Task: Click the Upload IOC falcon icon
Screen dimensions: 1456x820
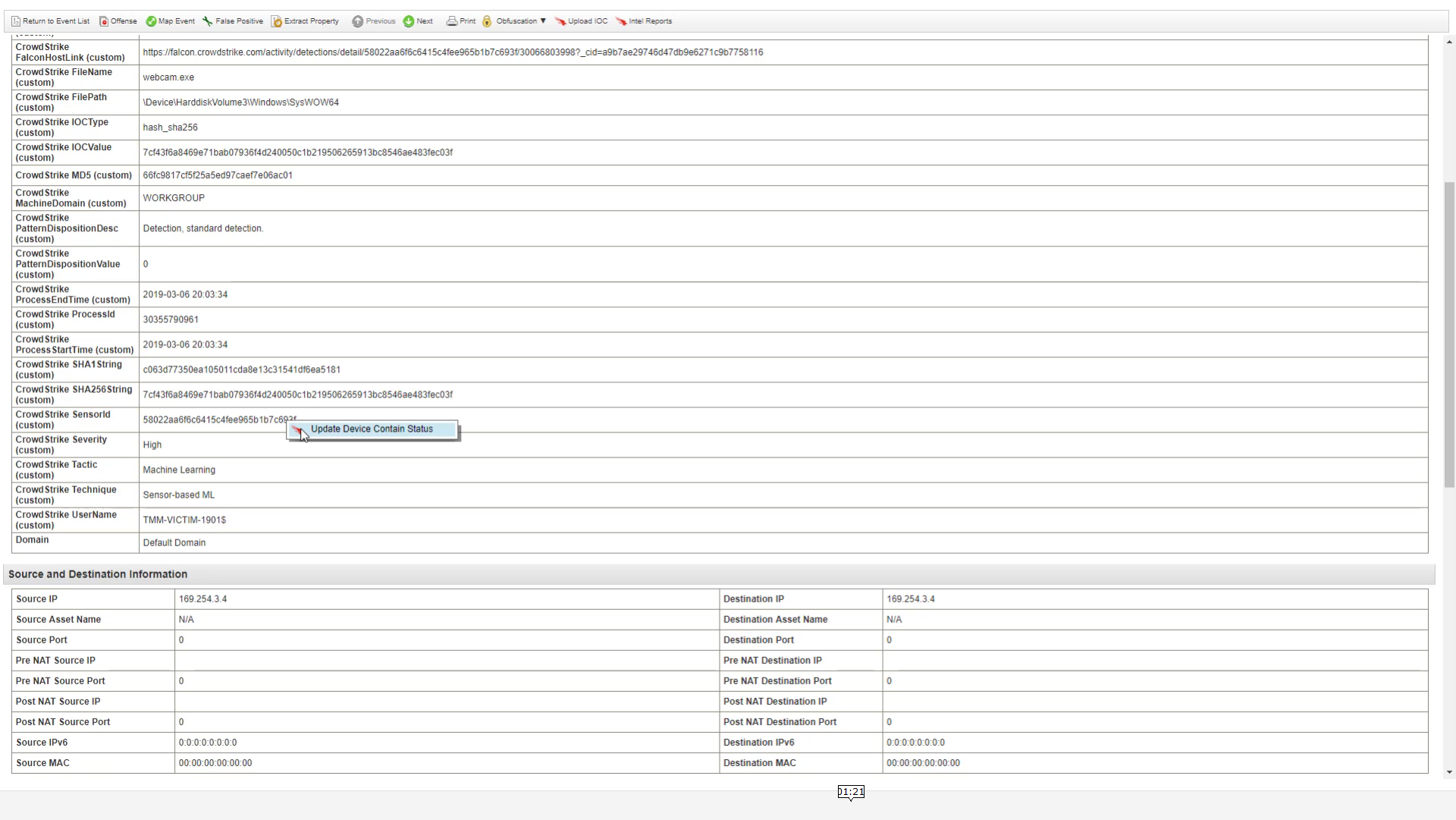Action: (x=560, y=21)
